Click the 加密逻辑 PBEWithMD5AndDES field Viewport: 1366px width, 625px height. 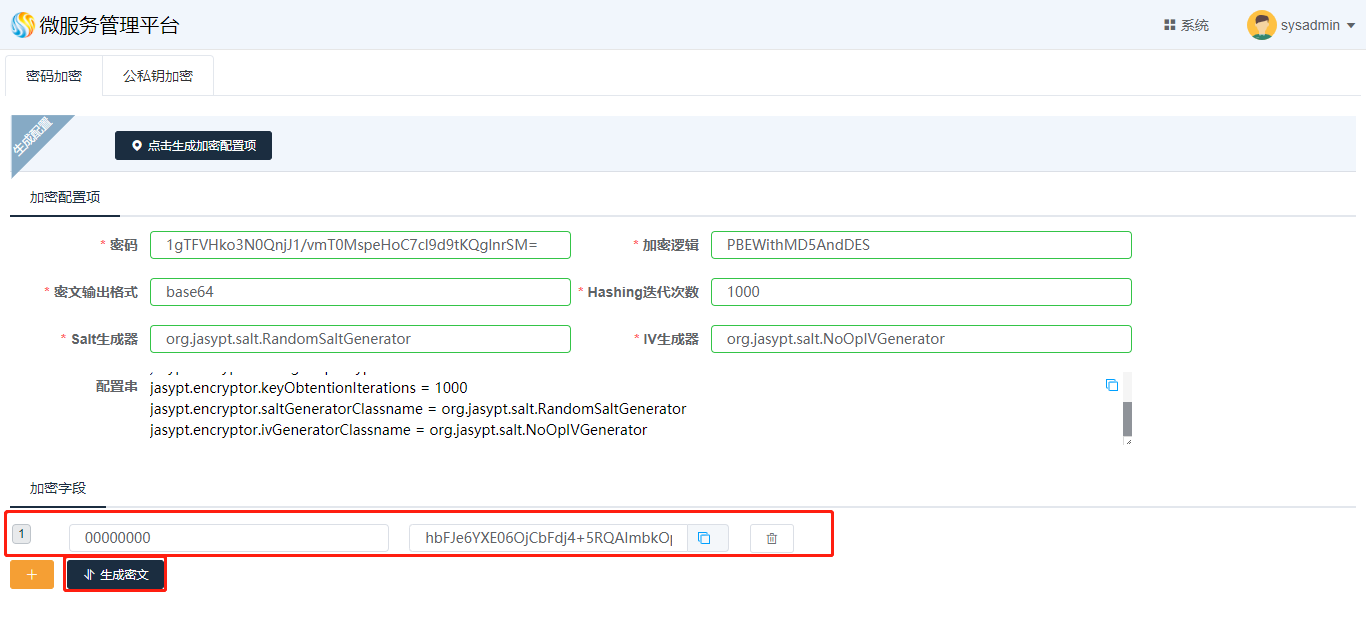(920, 245)
